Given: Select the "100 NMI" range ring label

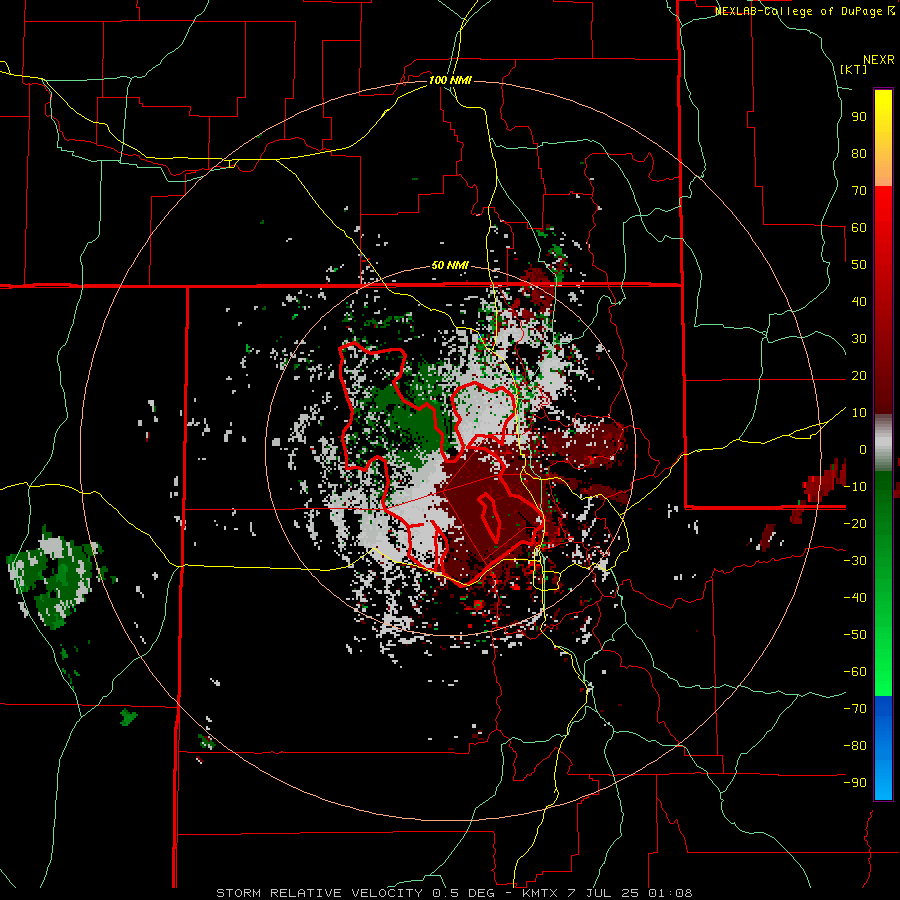Looking at the screenshot, I should coord(450,80).
